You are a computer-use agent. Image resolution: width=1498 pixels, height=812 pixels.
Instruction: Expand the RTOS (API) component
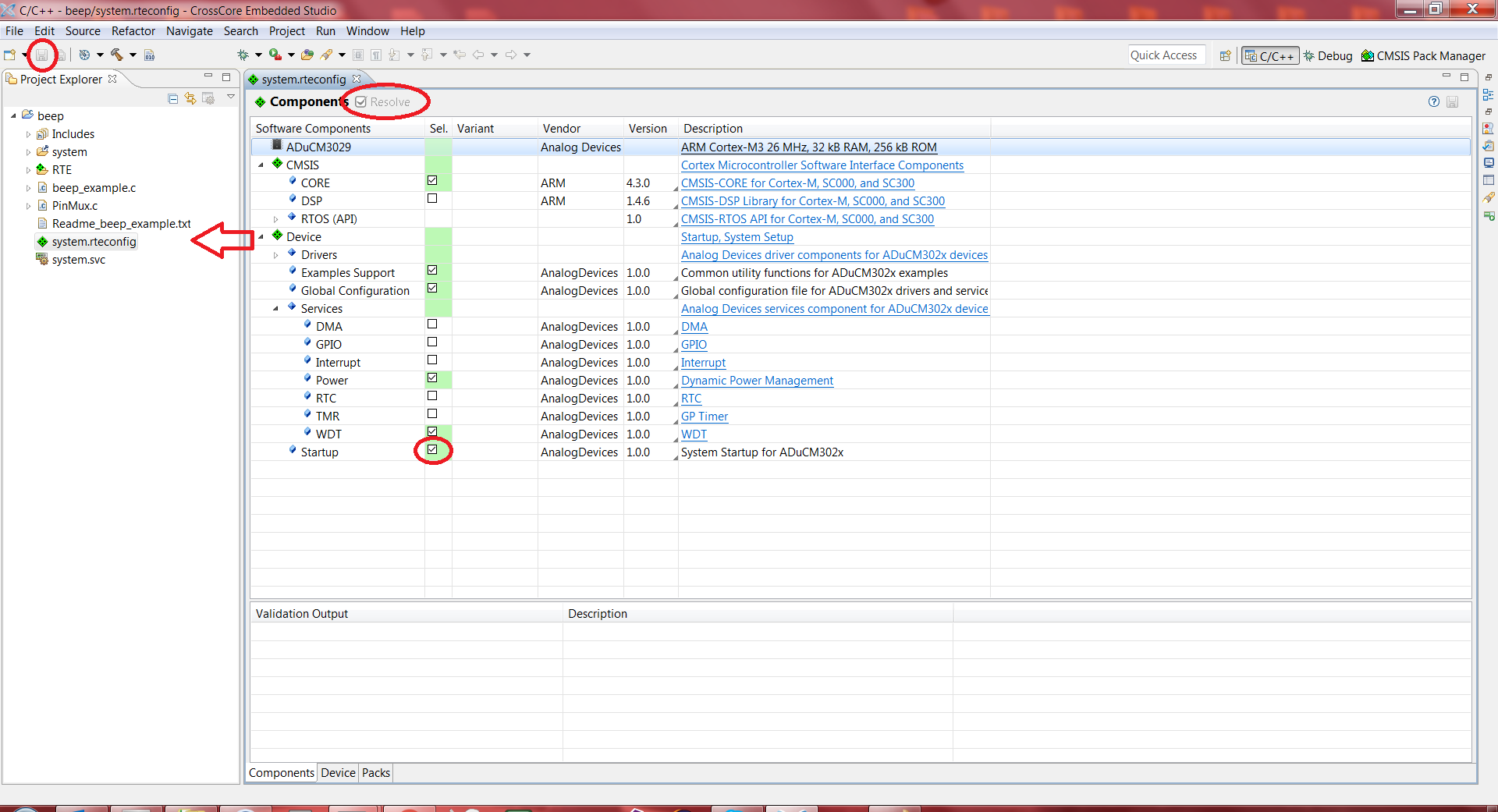point(276,219)
